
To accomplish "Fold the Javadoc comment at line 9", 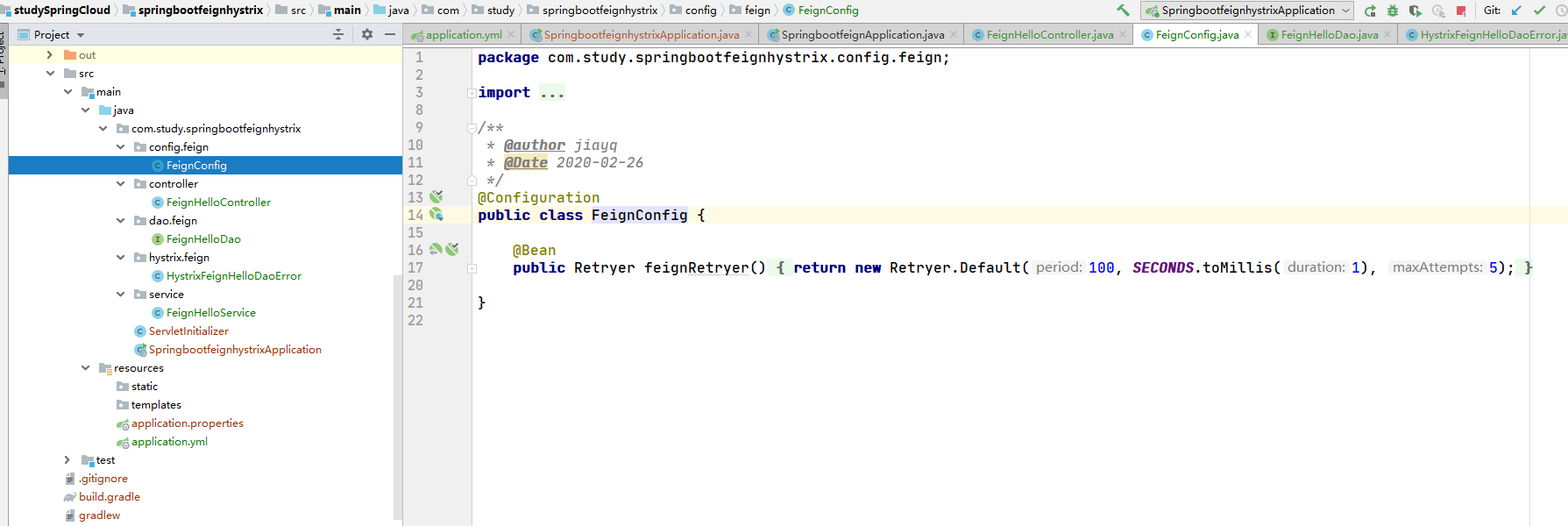I will [x=472, y=128].
